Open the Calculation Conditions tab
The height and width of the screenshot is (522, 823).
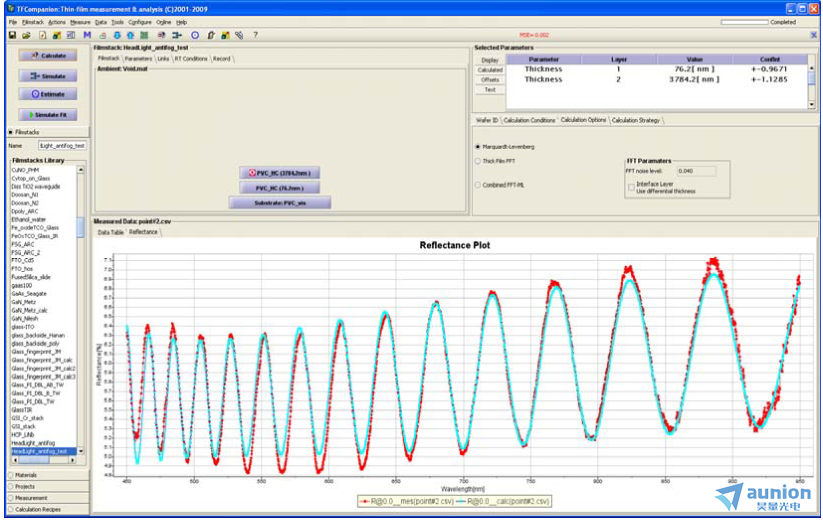coord(529,120)
